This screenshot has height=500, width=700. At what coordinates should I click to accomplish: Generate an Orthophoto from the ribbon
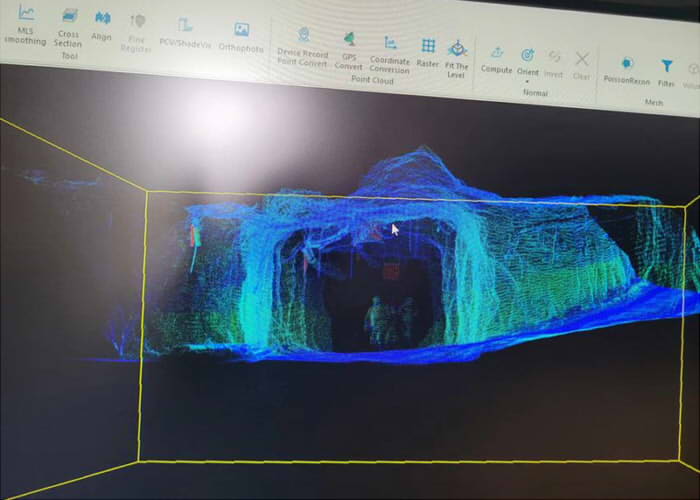[x=241, y=38]
